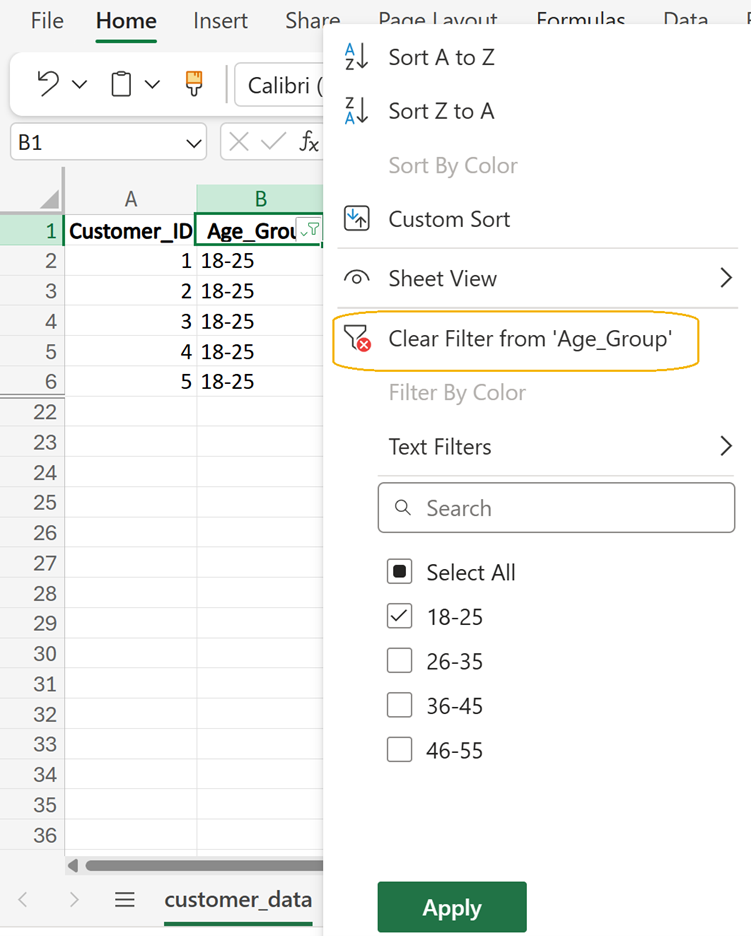Viewport: 751px width, 936px height.
Task: Click the green Apply button
Action: [x=452, y=907]
